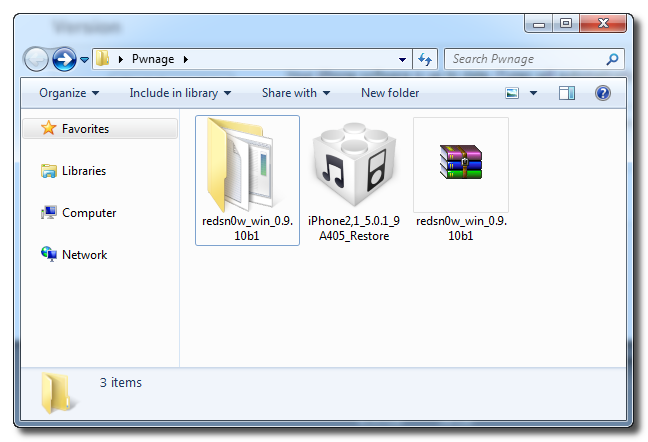Open Include in library menu

180,93
